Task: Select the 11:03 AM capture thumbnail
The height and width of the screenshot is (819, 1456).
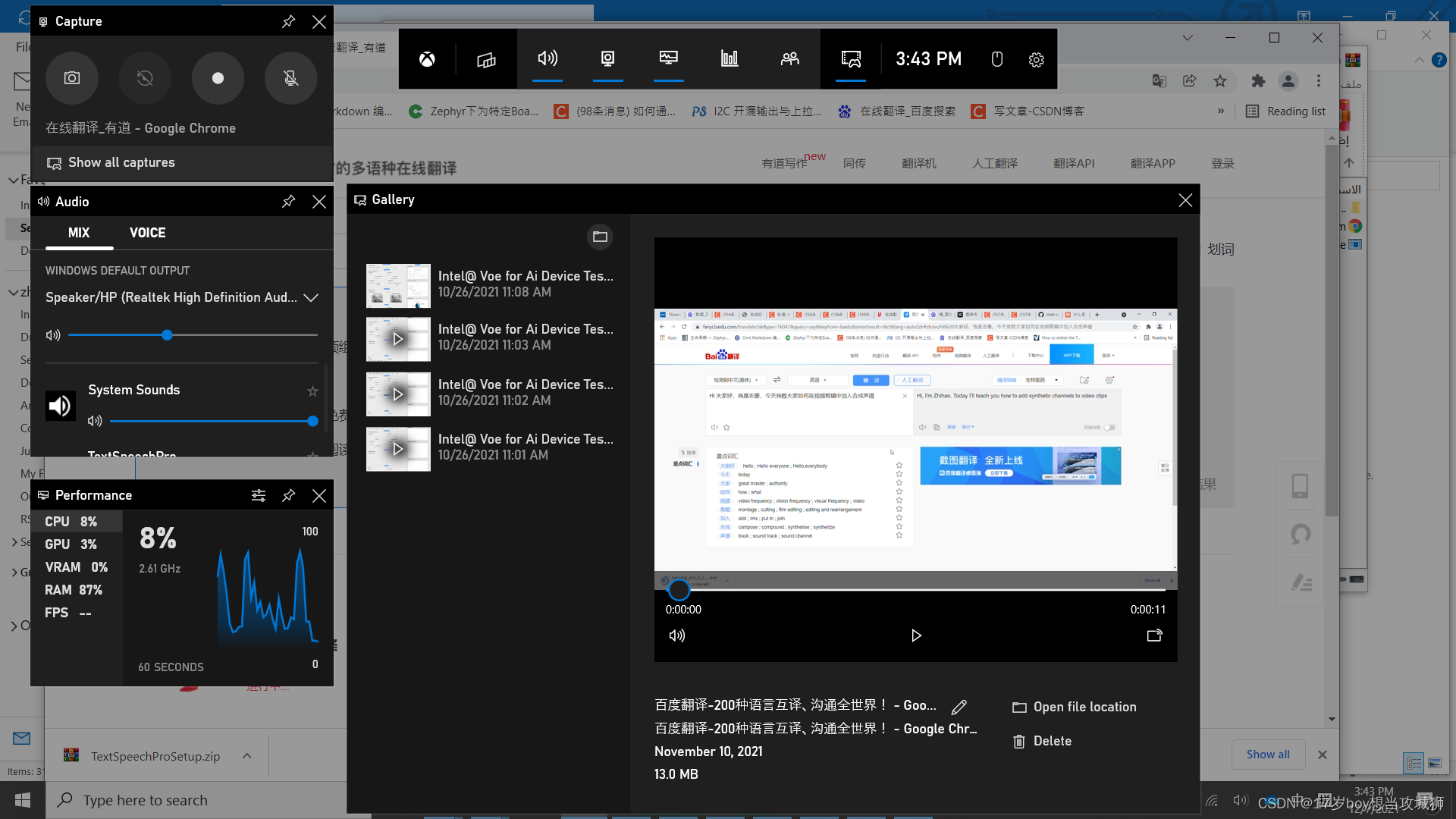Action: click(398, 339)
